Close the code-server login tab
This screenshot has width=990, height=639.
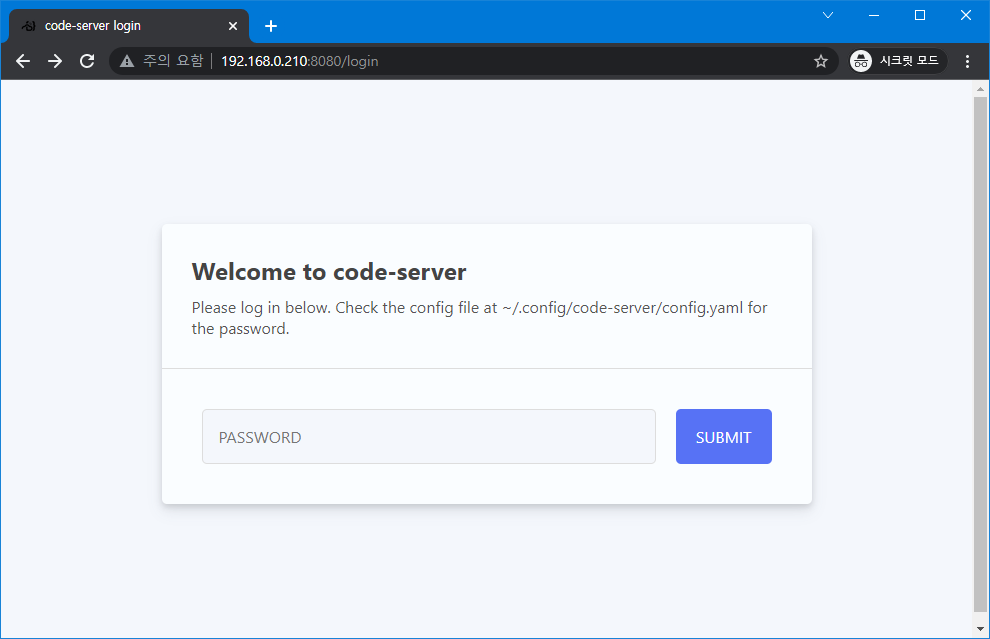tap(233, 26)
